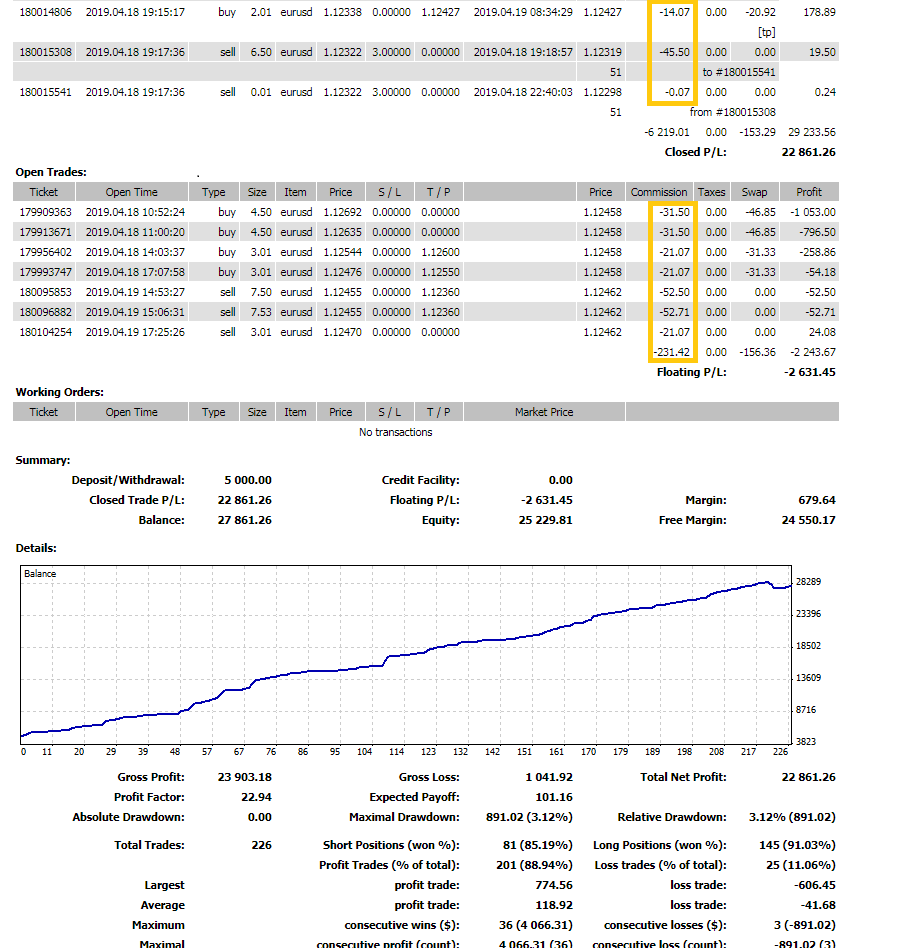Click total commission value -231.42

(671, 352)
